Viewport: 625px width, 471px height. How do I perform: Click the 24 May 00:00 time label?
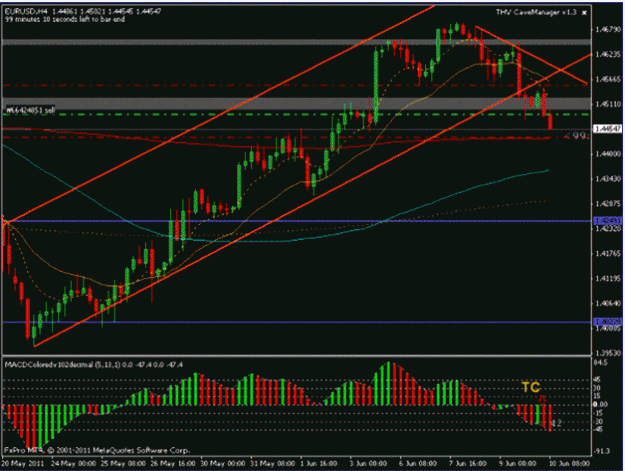(x=73, y=463)
